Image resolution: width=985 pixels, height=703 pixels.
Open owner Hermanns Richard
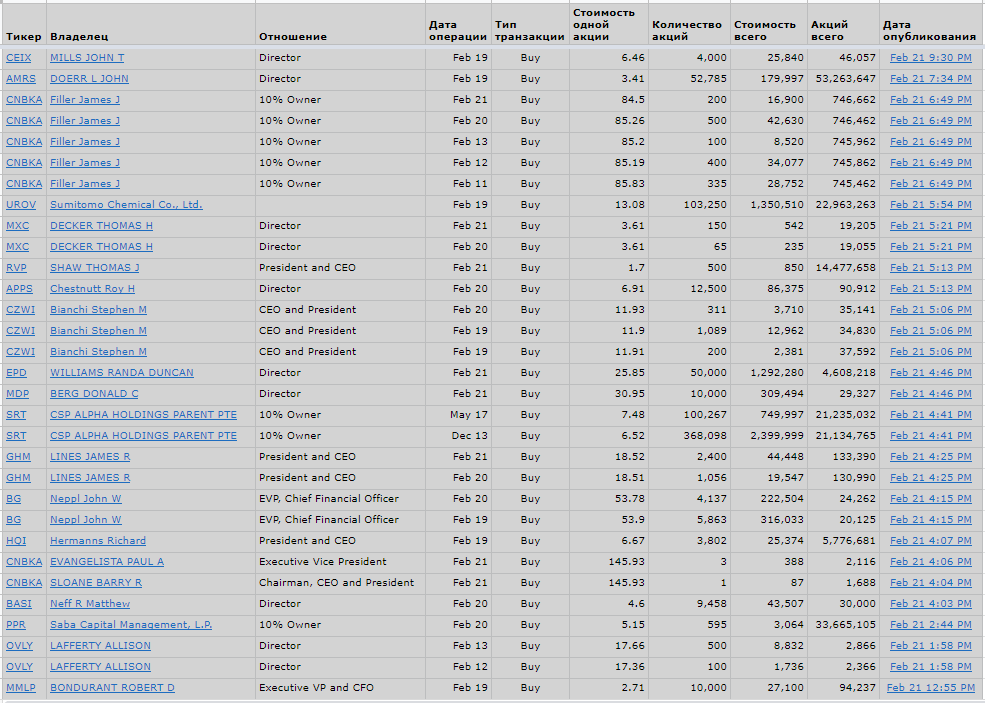point(98,541)
